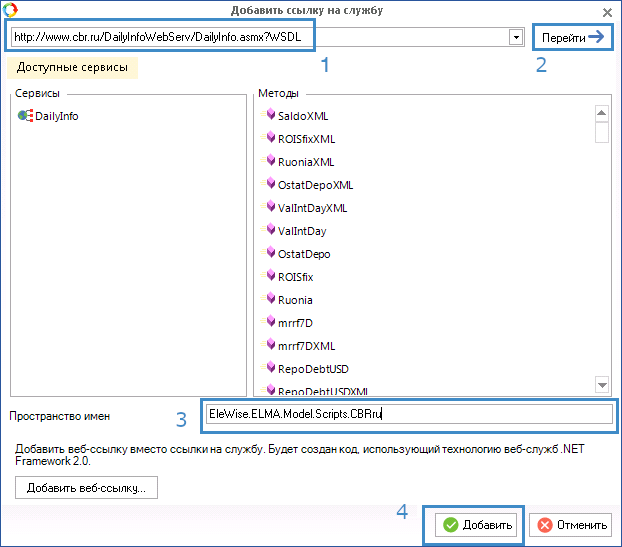Viewport: 622px width, 547px height.
Task: Click the SaldoXML method icon
Action: (270, 115)
